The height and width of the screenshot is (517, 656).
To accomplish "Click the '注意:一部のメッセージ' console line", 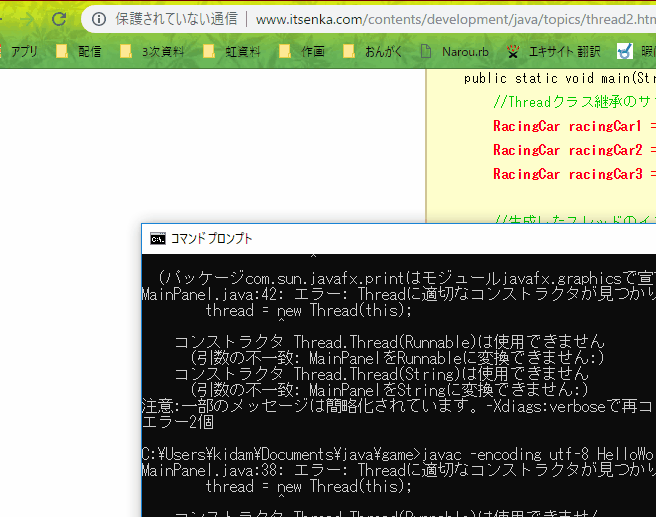I will [x=399, y=406].
